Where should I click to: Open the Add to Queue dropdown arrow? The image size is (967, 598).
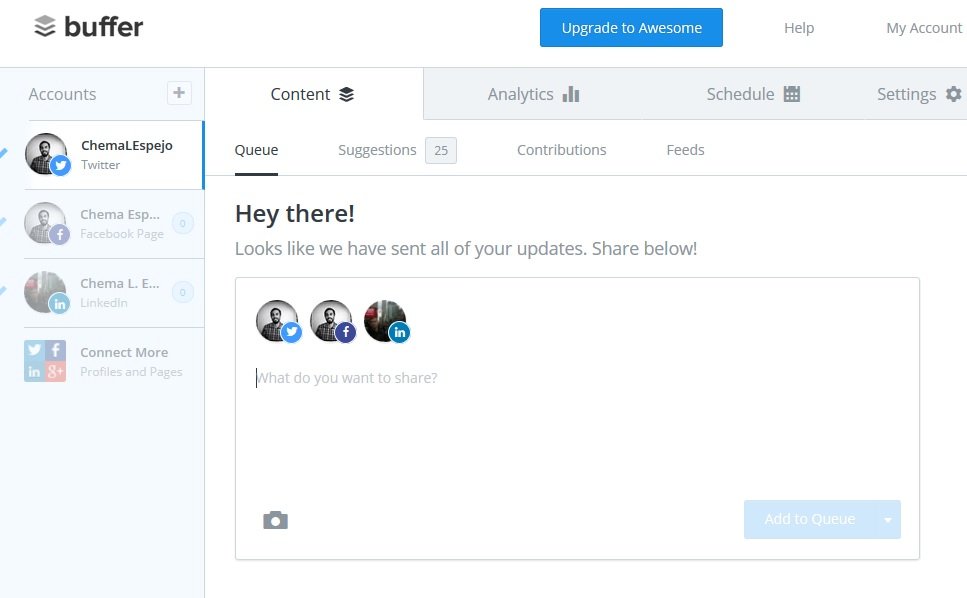pyautogui.click(x=887, y=520)
